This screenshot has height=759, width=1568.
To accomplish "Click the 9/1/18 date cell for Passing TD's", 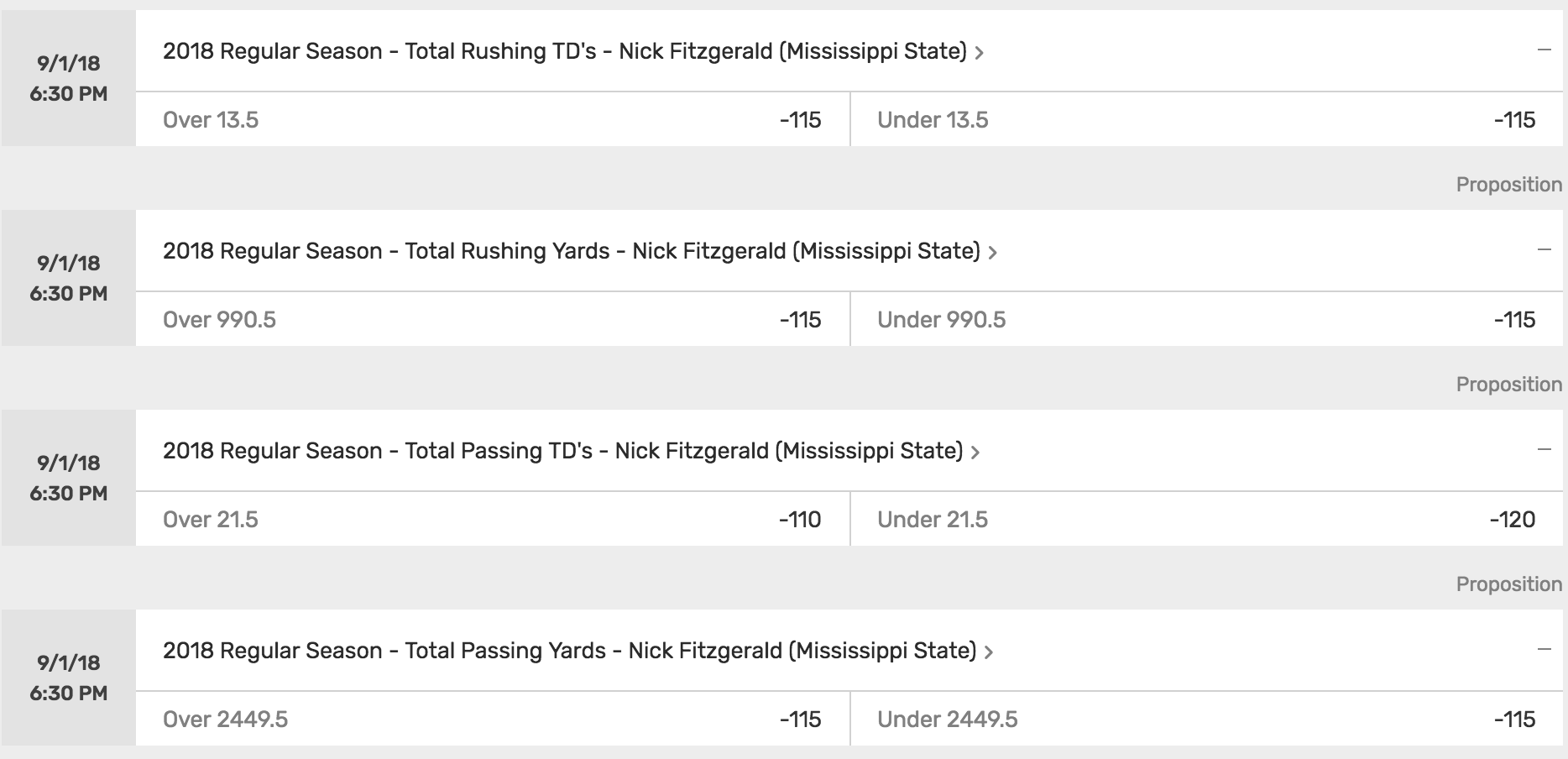I will (68, 478).
